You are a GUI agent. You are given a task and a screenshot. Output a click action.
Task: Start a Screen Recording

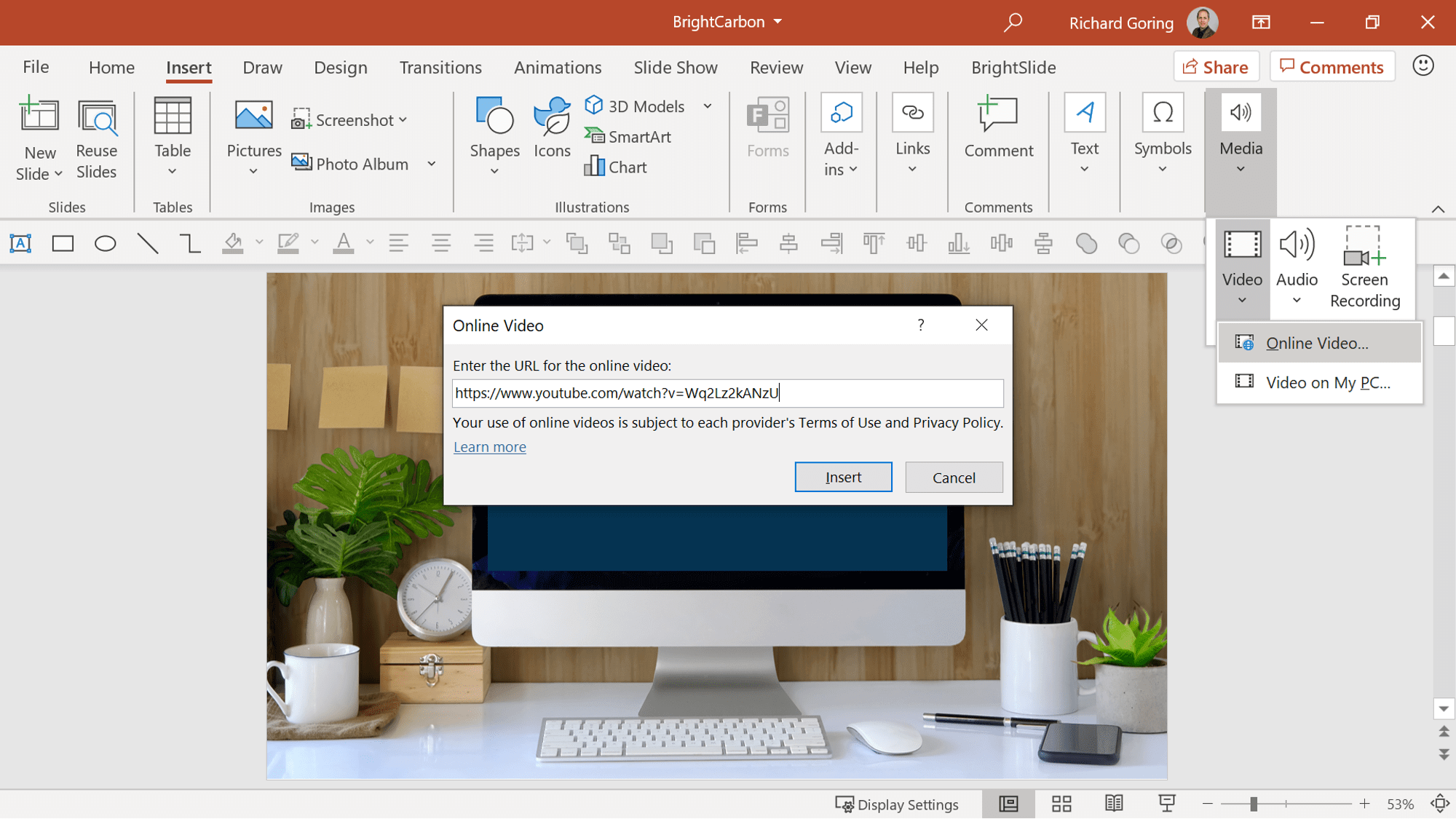tap(1364, 269)
